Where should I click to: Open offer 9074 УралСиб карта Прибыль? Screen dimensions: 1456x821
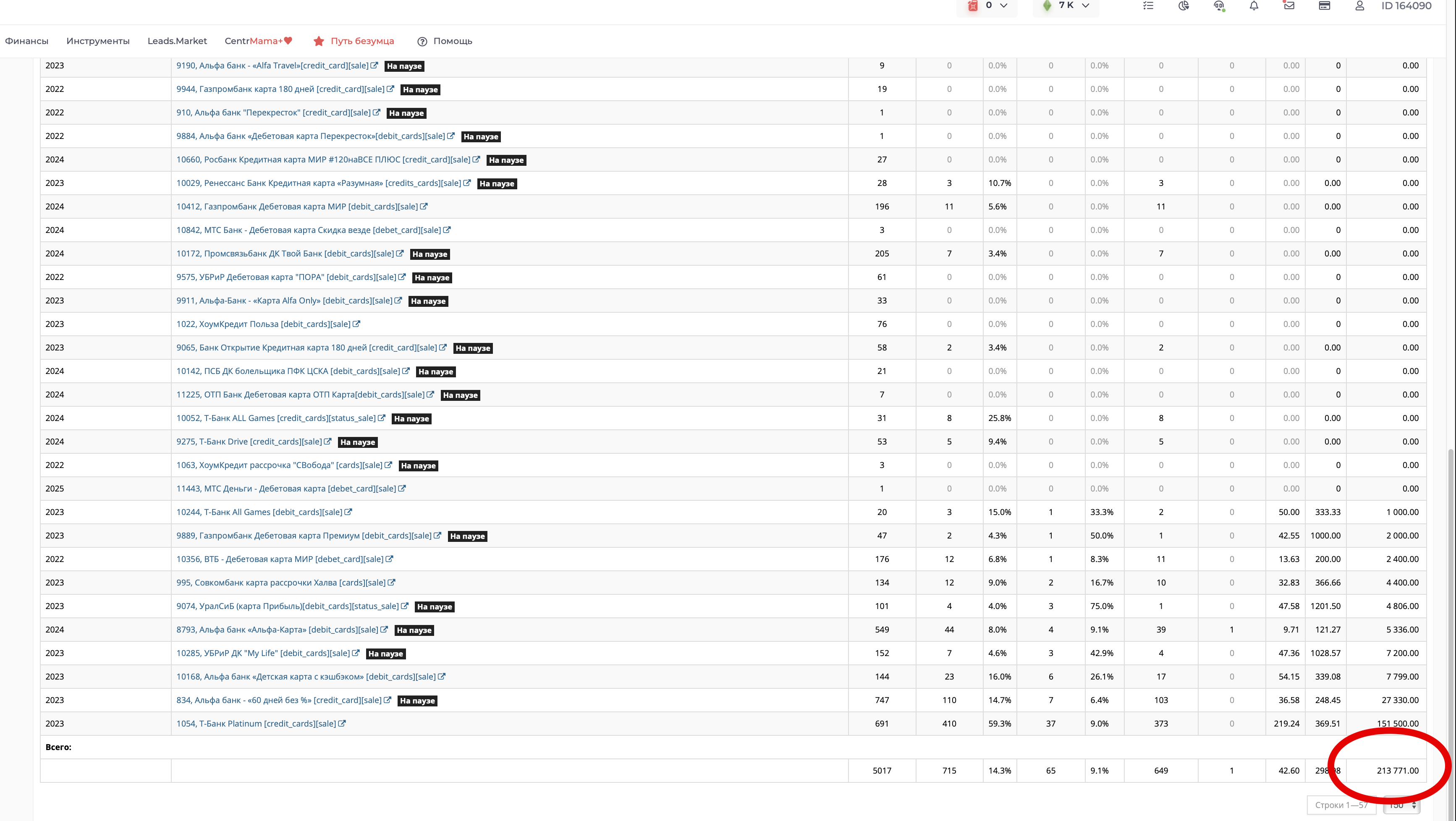tap(287, 606)
